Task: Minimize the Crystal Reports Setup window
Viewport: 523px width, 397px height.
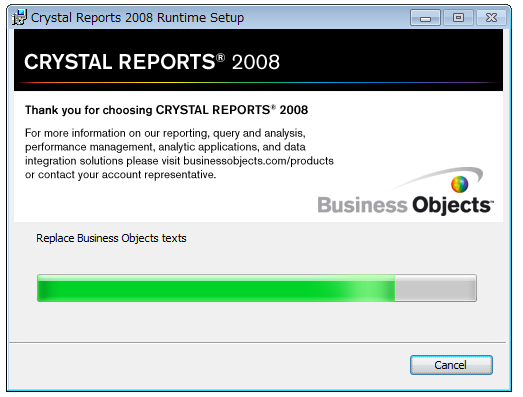Action: coord(425,17)
